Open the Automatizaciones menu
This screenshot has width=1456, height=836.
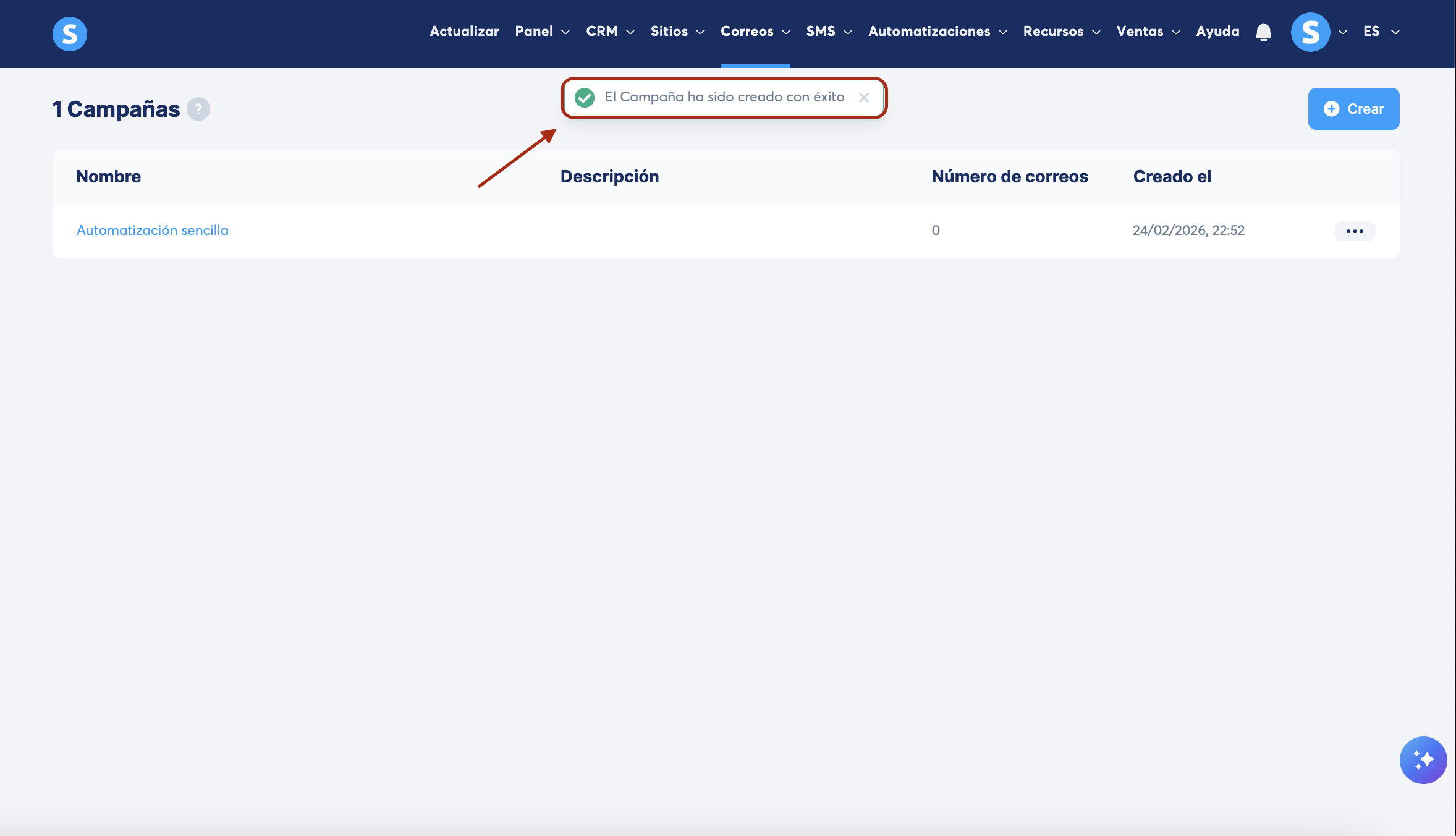937,31
